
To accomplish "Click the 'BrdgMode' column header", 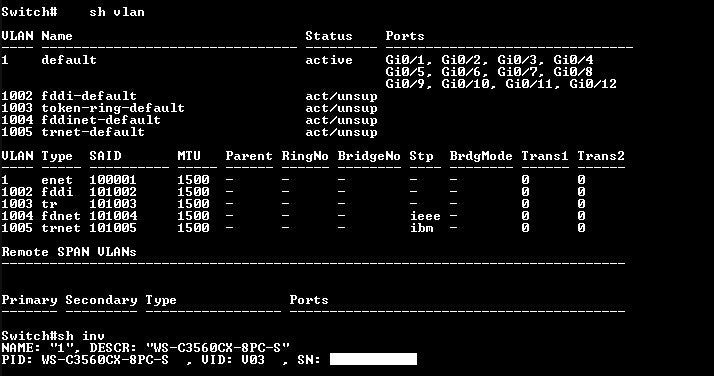I will click(x=481, y=156).
